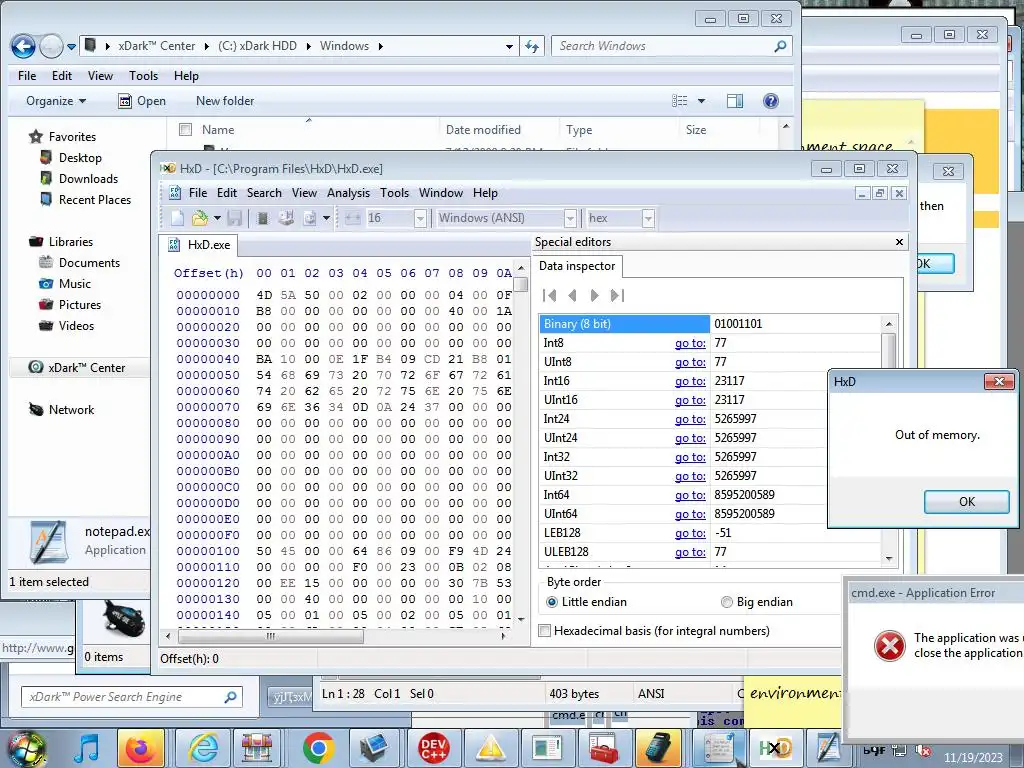Click the red toolbox taskbar icon

click(604, 748)
